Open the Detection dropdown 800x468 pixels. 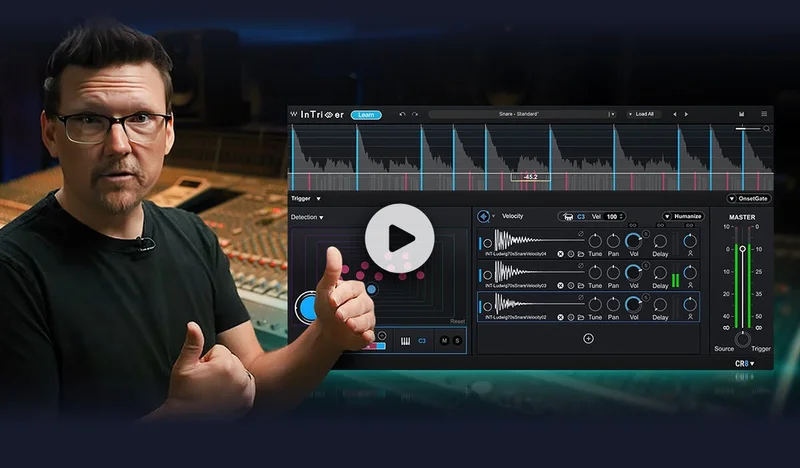(x=307, y=217)
